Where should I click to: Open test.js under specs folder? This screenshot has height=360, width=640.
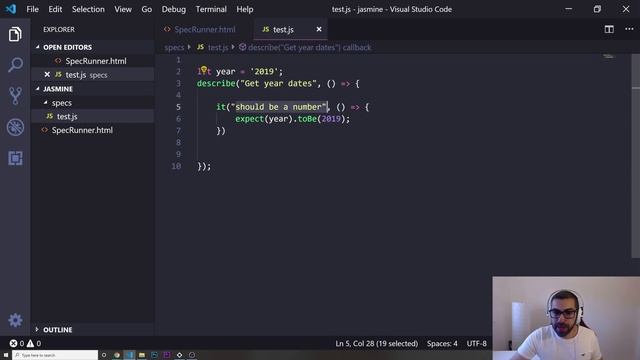pos(93,116)
